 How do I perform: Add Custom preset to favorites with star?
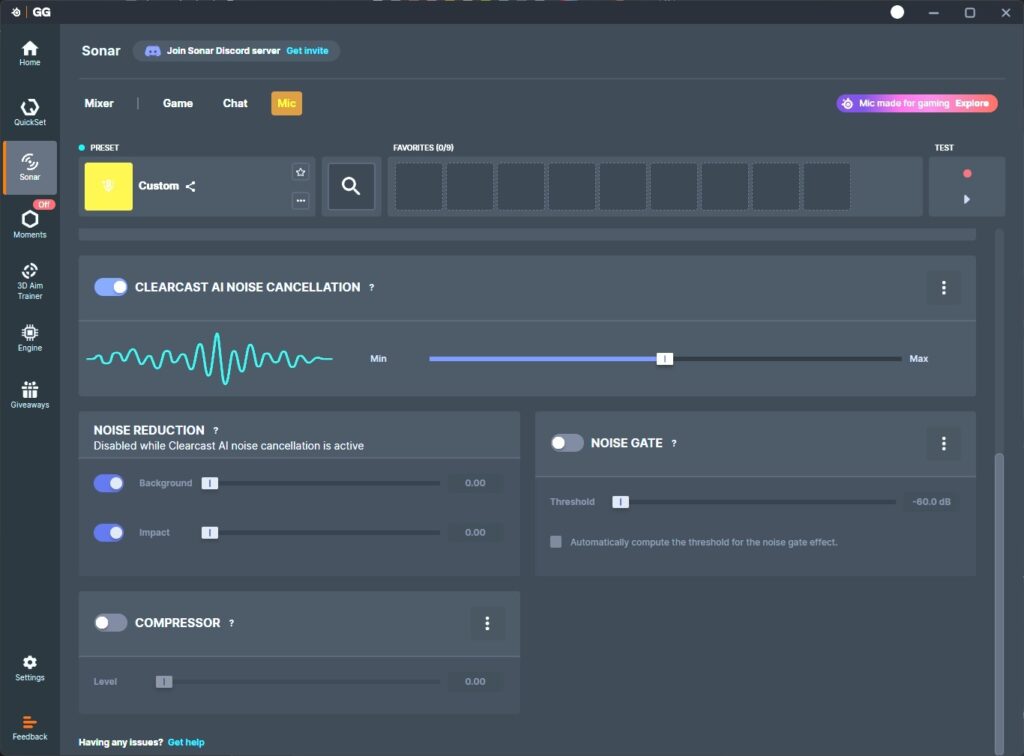coord(300,172)
